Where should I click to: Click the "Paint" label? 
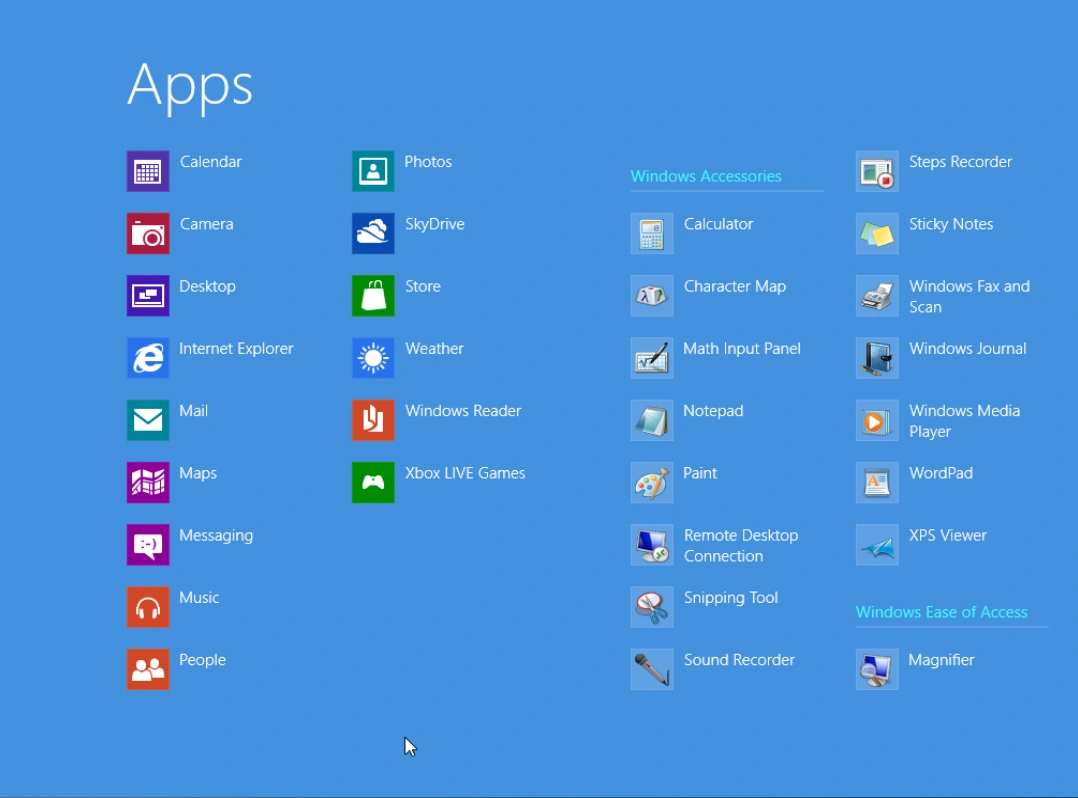[x=700, y=474]
